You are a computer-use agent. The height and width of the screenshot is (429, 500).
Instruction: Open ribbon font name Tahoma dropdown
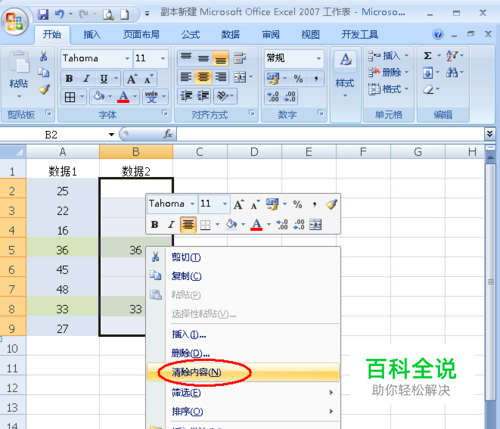(127, 58)
